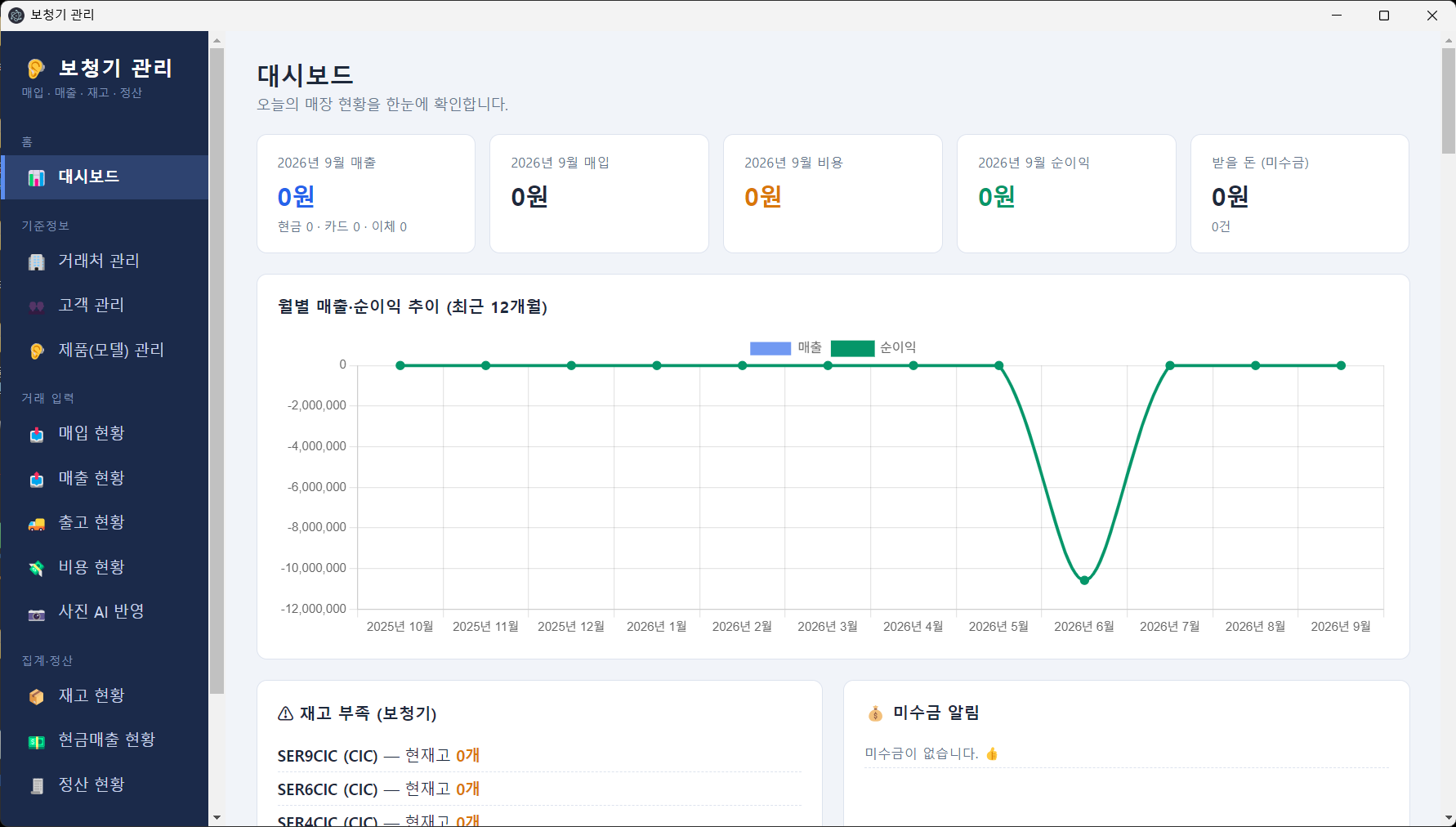Select 정산 현황 in the sidebar
The width and height of the screenshot is (1456, 827).
tap(105, 785)
